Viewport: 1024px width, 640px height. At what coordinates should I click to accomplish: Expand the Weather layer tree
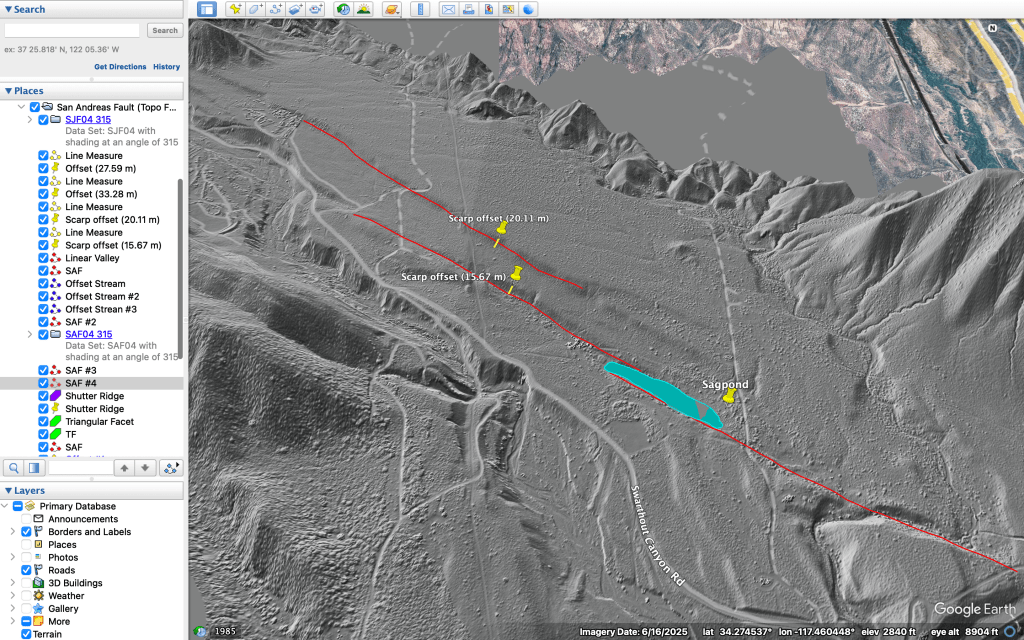pyautogui.click(x=12, y=596)
